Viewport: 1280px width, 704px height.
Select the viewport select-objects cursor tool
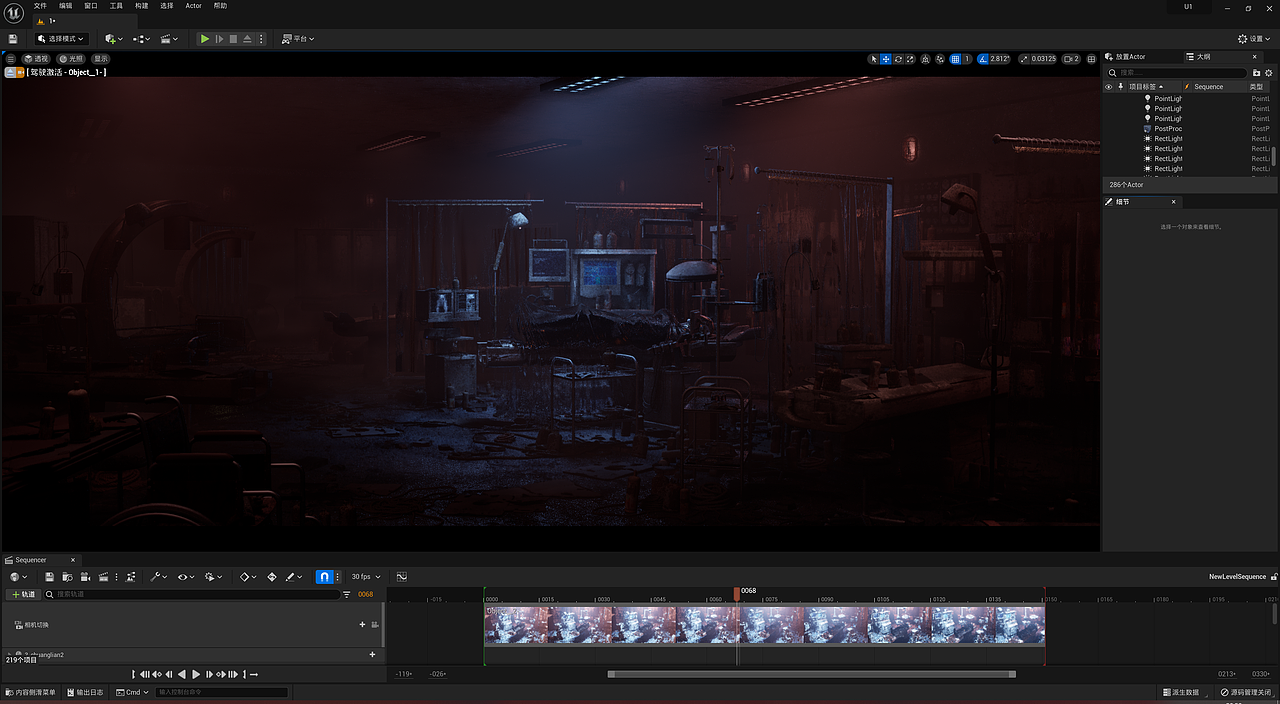[874, 59]
